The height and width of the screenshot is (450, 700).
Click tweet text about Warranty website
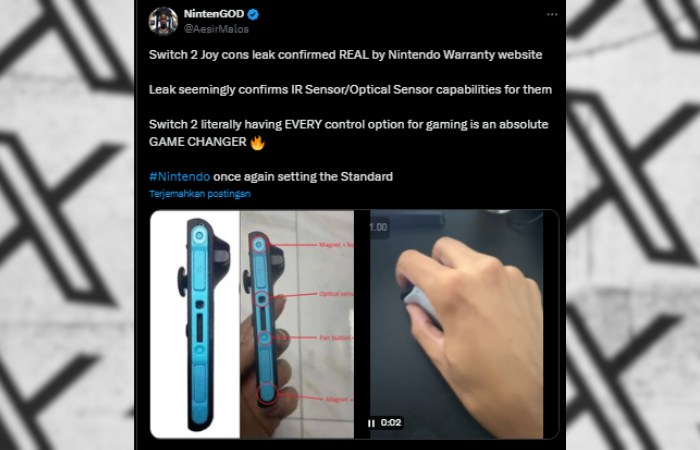click(x=346, y=55)
